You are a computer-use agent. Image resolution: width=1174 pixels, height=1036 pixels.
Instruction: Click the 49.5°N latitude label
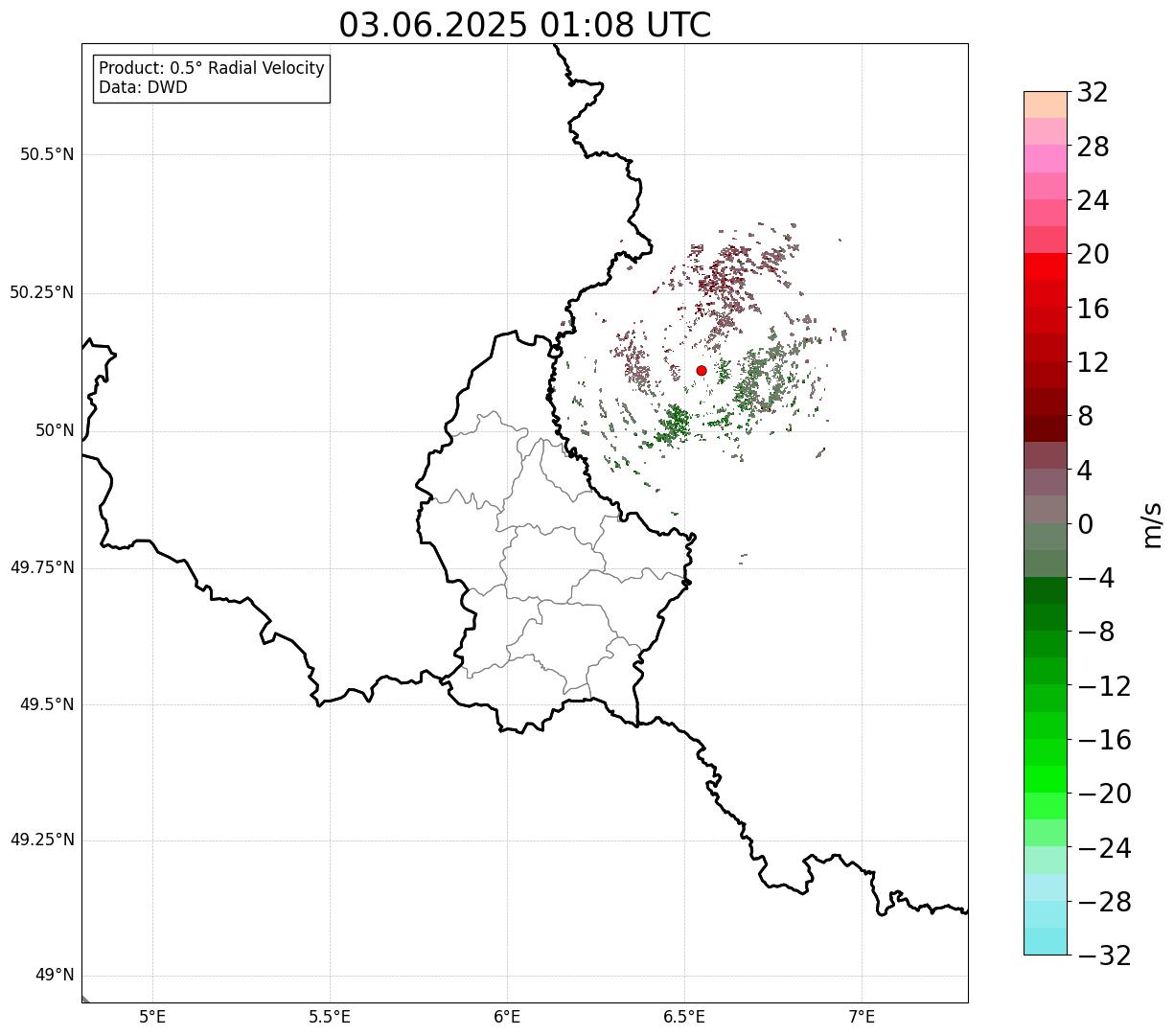[x=47, y=704]
